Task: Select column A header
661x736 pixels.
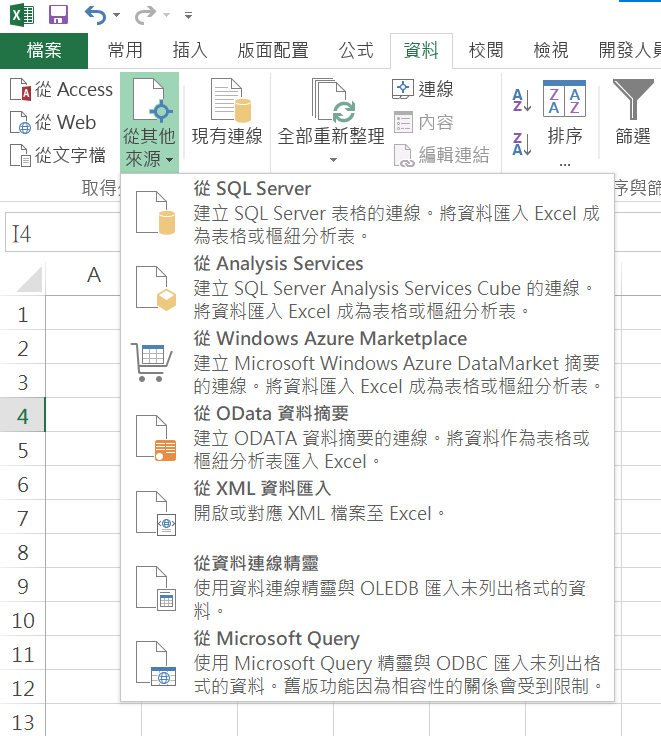Action: point(94,275)
